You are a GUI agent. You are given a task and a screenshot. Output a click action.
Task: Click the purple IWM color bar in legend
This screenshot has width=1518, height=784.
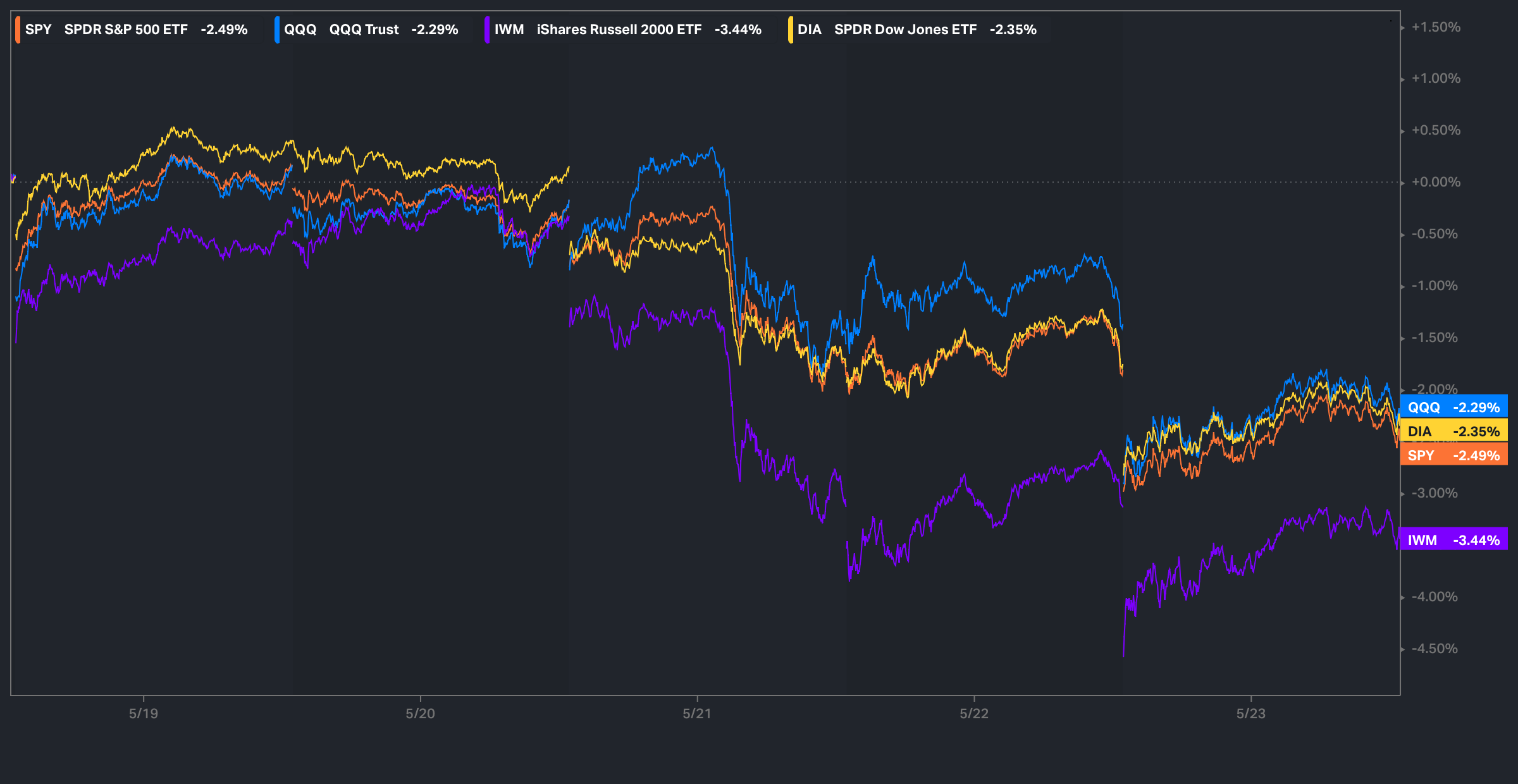point(486,30)
